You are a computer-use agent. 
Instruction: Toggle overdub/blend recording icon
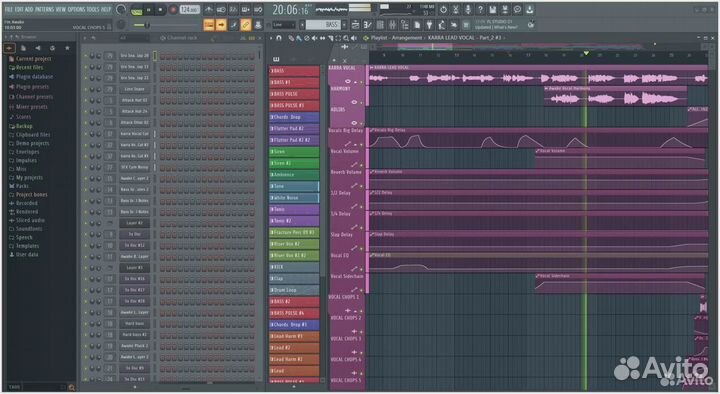click(246, 10)
